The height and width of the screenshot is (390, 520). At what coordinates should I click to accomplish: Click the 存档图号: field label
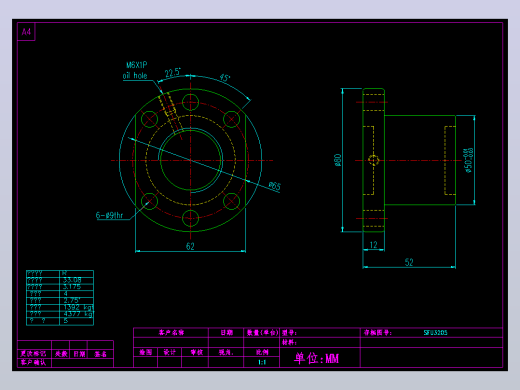(x=378, y=333)
